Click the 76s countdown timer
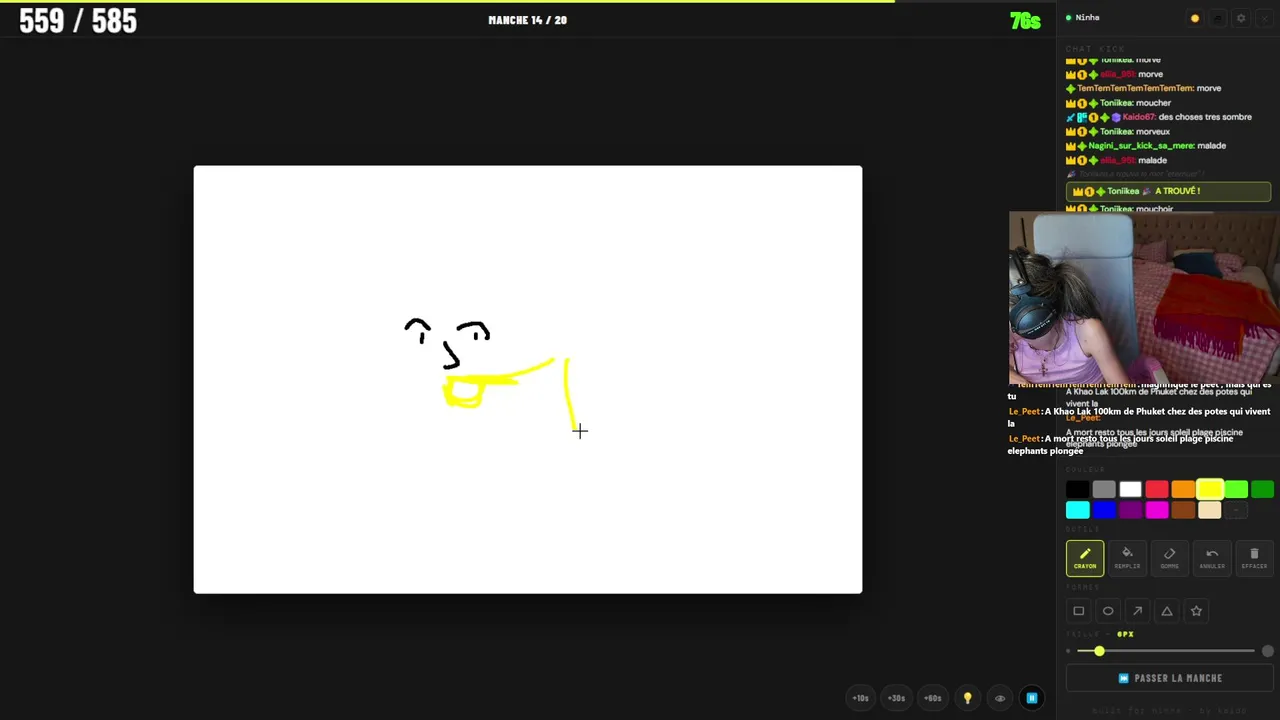The width and height of the screenshot is (1280, 720). coord(1025,21)
